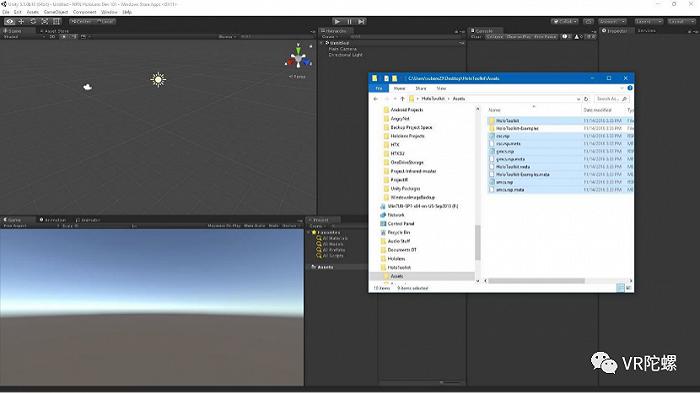The image size is (700, 394).
Task: Select the Rect Transform tool
Action: tap(56, 21)
